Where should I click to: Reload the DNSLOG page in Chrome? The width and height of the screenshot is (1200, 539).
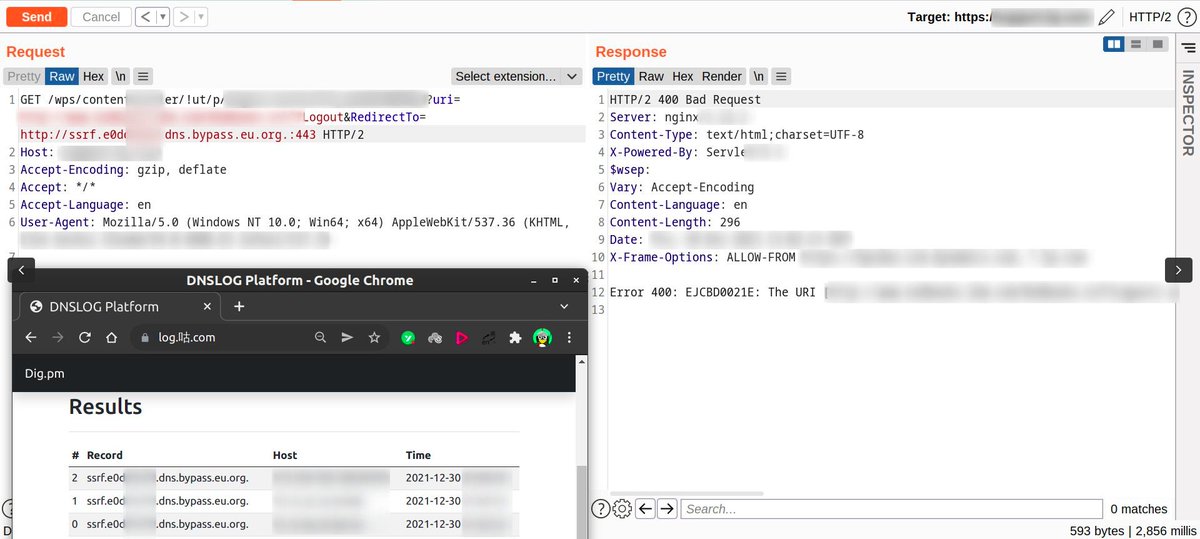[x=85, y=338]
